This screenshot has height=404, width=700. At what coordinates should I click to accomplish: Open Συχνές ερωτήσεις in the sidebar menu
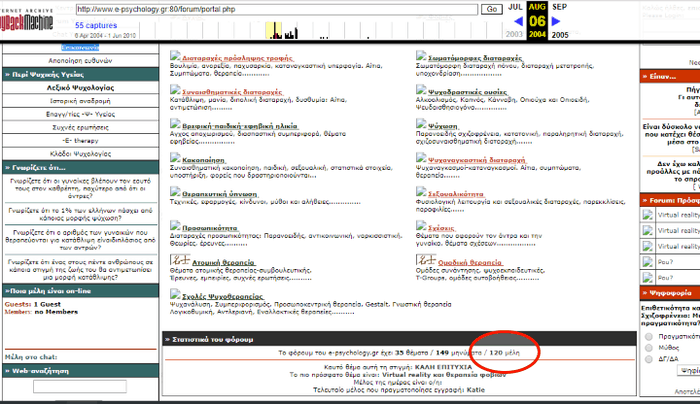pyautogui.click(x=81, y=131)
